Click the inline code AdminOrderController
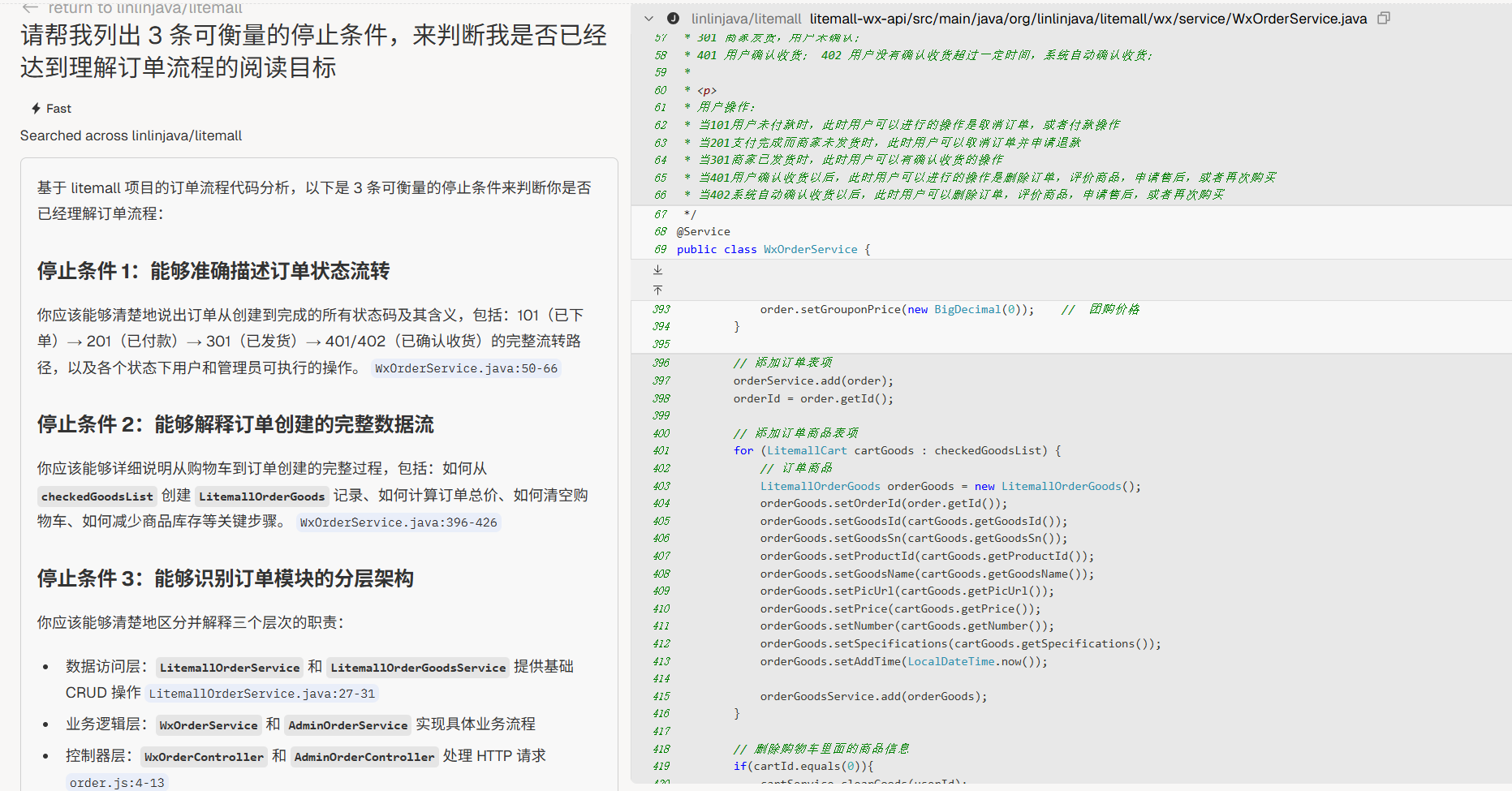The image size is (1512, 791). (364, 757)
